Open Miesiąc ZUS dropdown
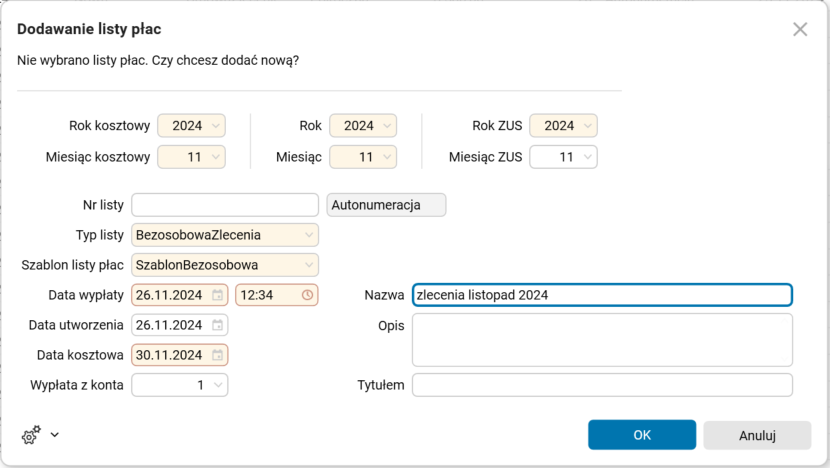 coord(587,157)
